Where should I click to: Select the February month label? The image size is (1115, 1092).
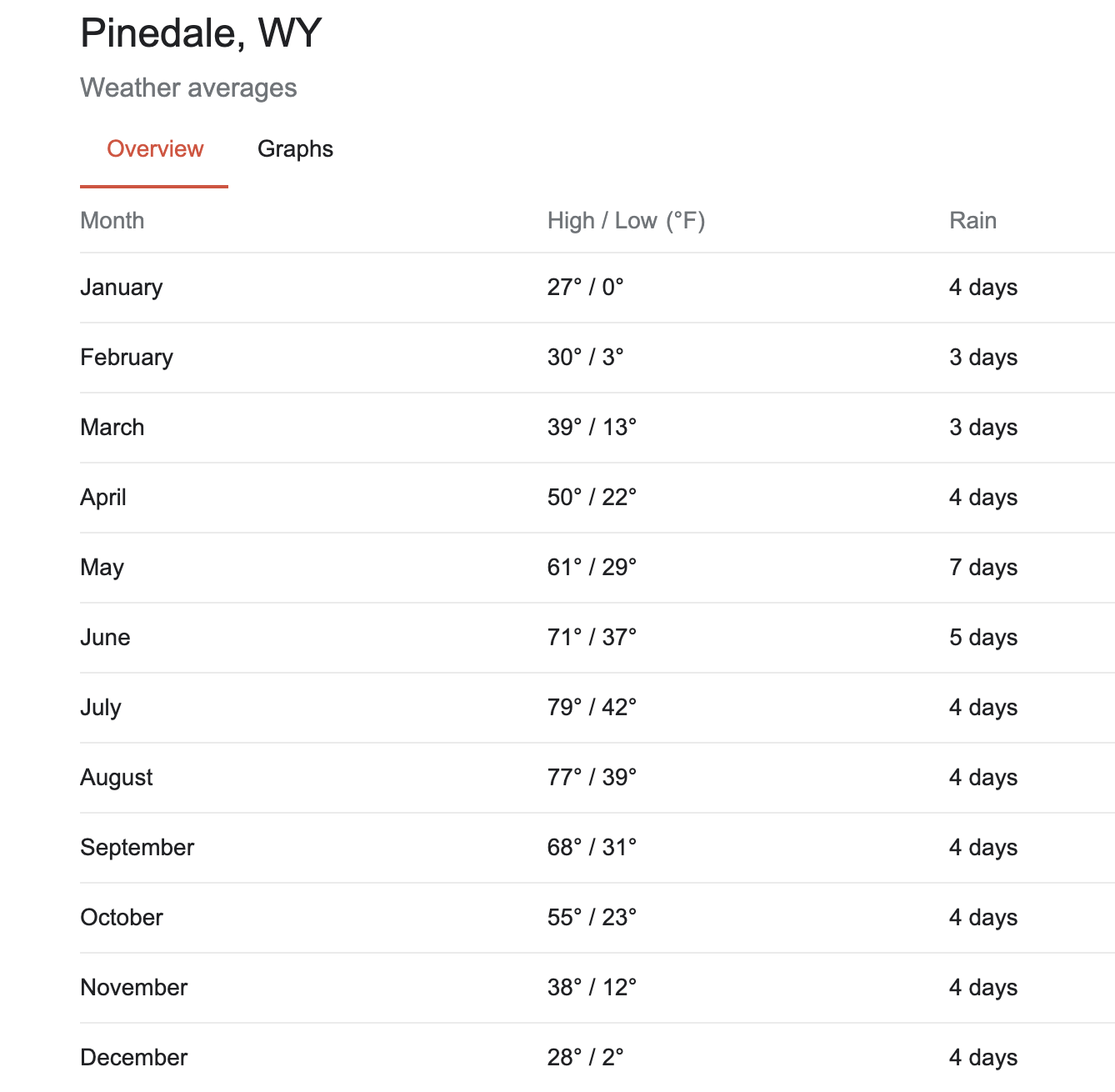127,358
